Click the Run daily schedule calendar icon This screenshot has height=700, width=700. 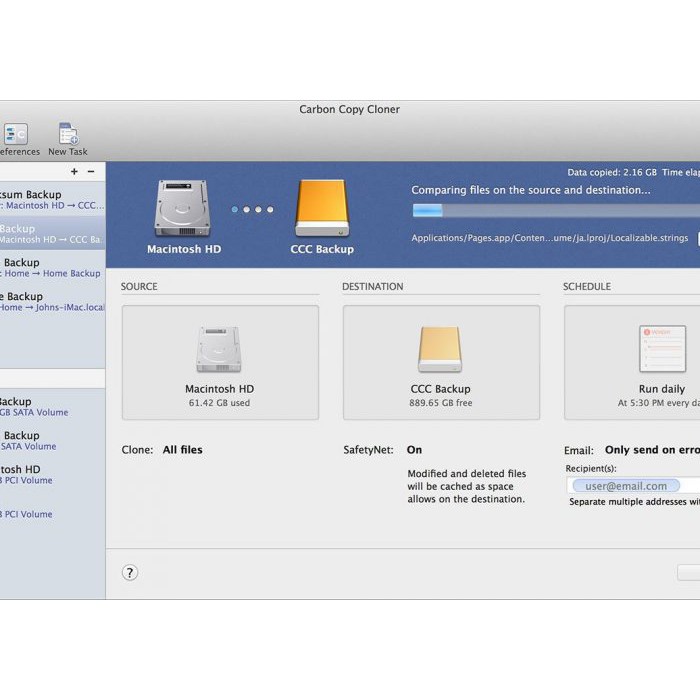[x=661, y=350]
